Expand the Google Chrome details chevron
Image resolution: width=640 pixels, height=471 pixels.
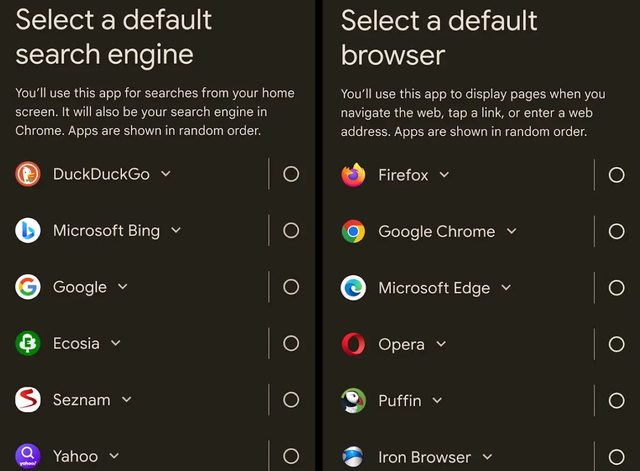click(x=511, y=231)
